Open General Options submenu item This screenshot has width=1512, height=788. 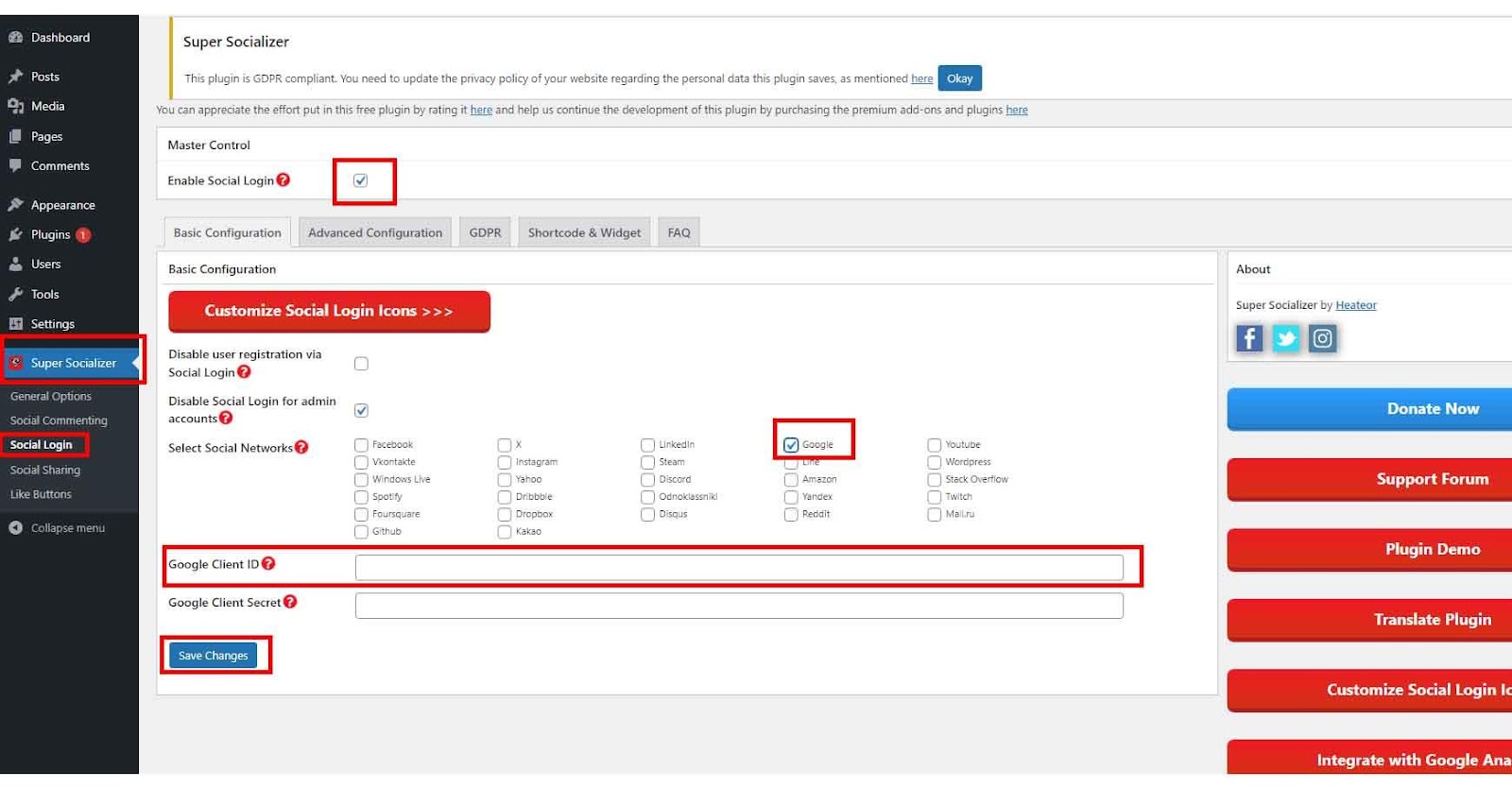[x=51, y=397]
